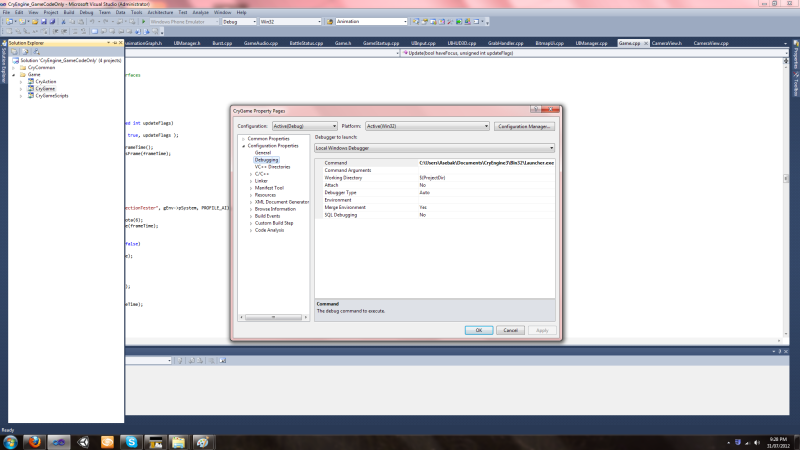Click the orange swirl taskbar icon

tap(107, 442)
